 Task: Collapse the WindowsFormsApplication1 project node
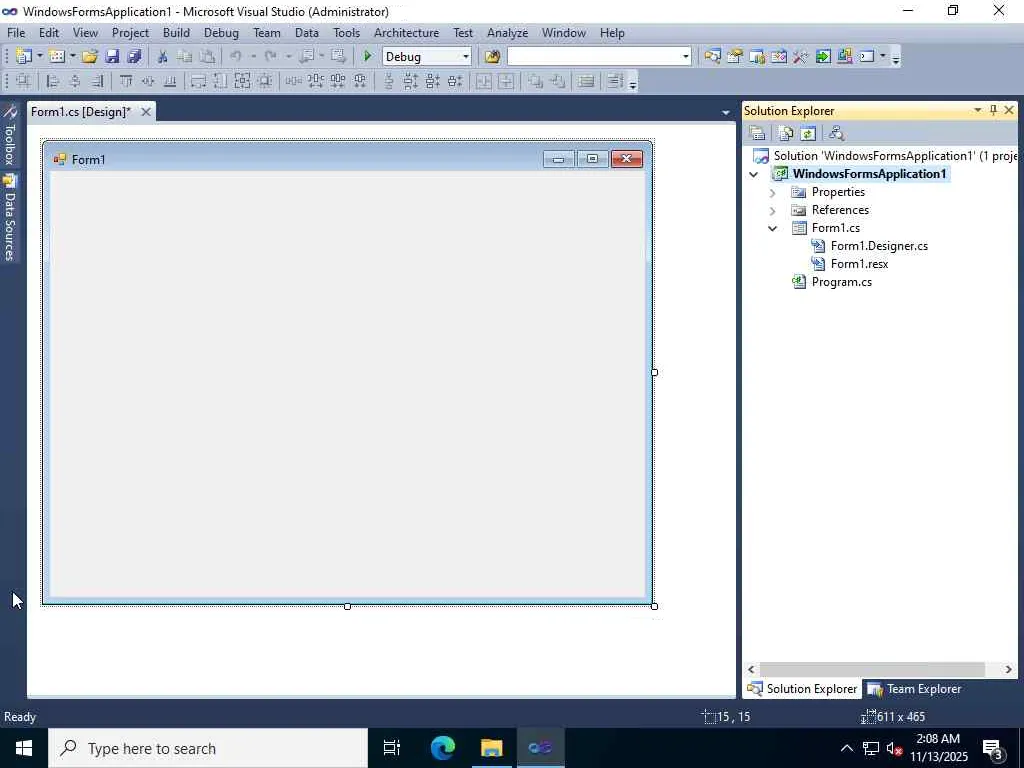(754, 174)
